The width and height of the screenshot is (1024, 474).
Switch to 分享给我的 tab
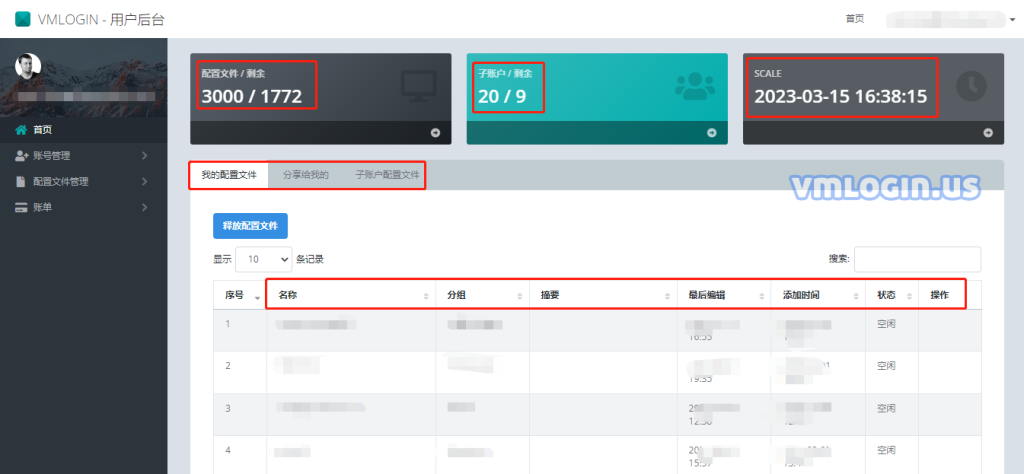[306, 175]
